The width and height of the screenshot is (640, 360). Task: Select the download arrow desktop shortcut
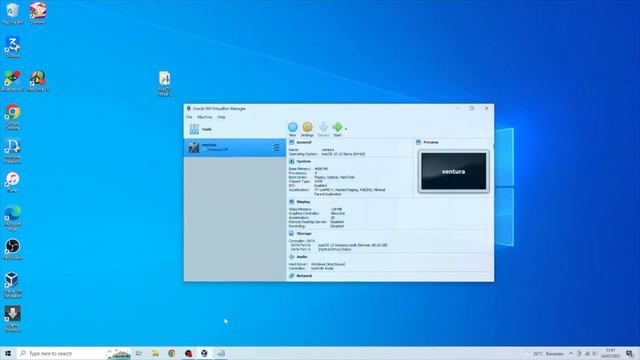tap(13, 319)
